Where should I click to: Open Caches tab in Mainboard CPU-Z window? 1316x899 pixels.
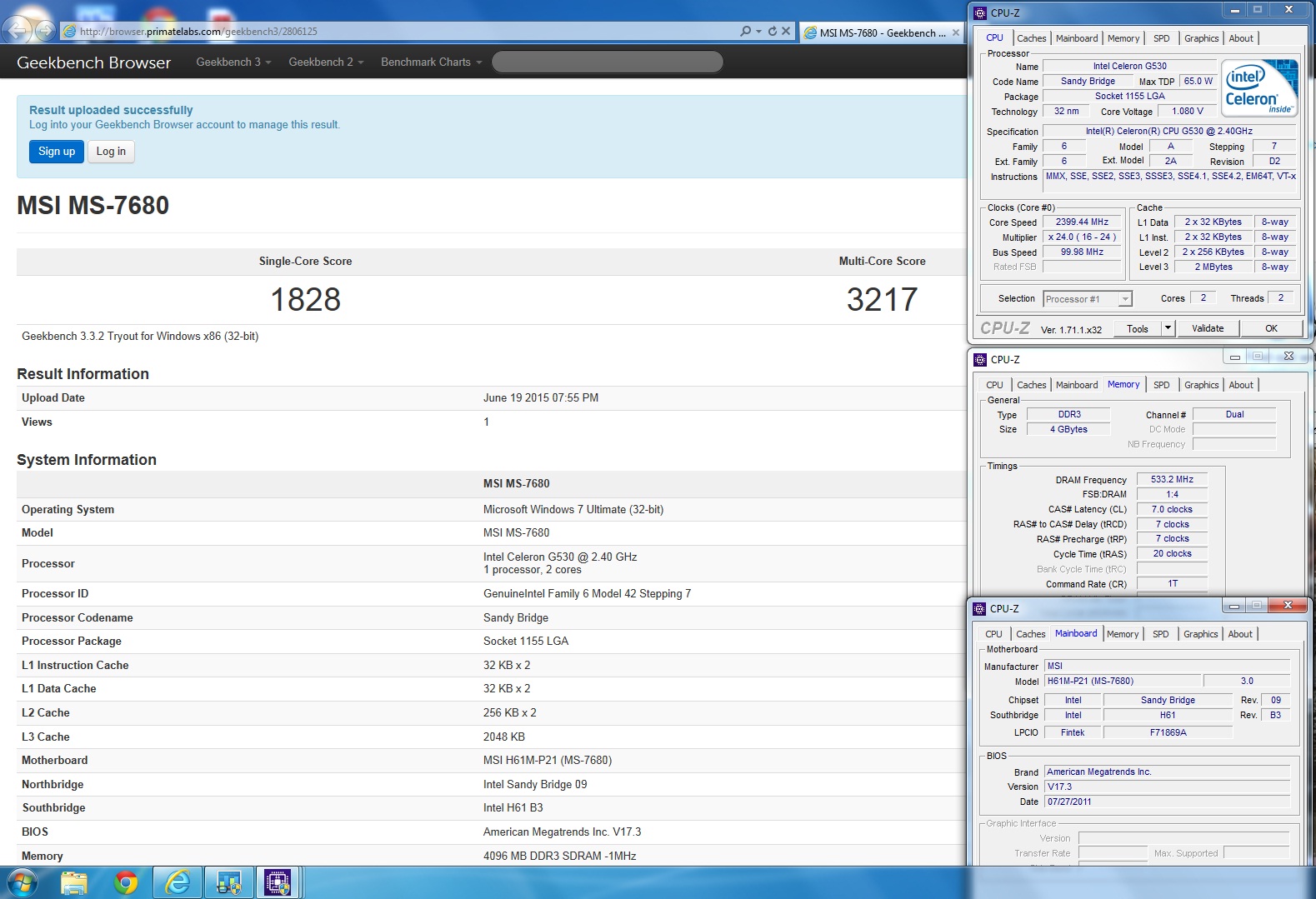coord(1030,634)
